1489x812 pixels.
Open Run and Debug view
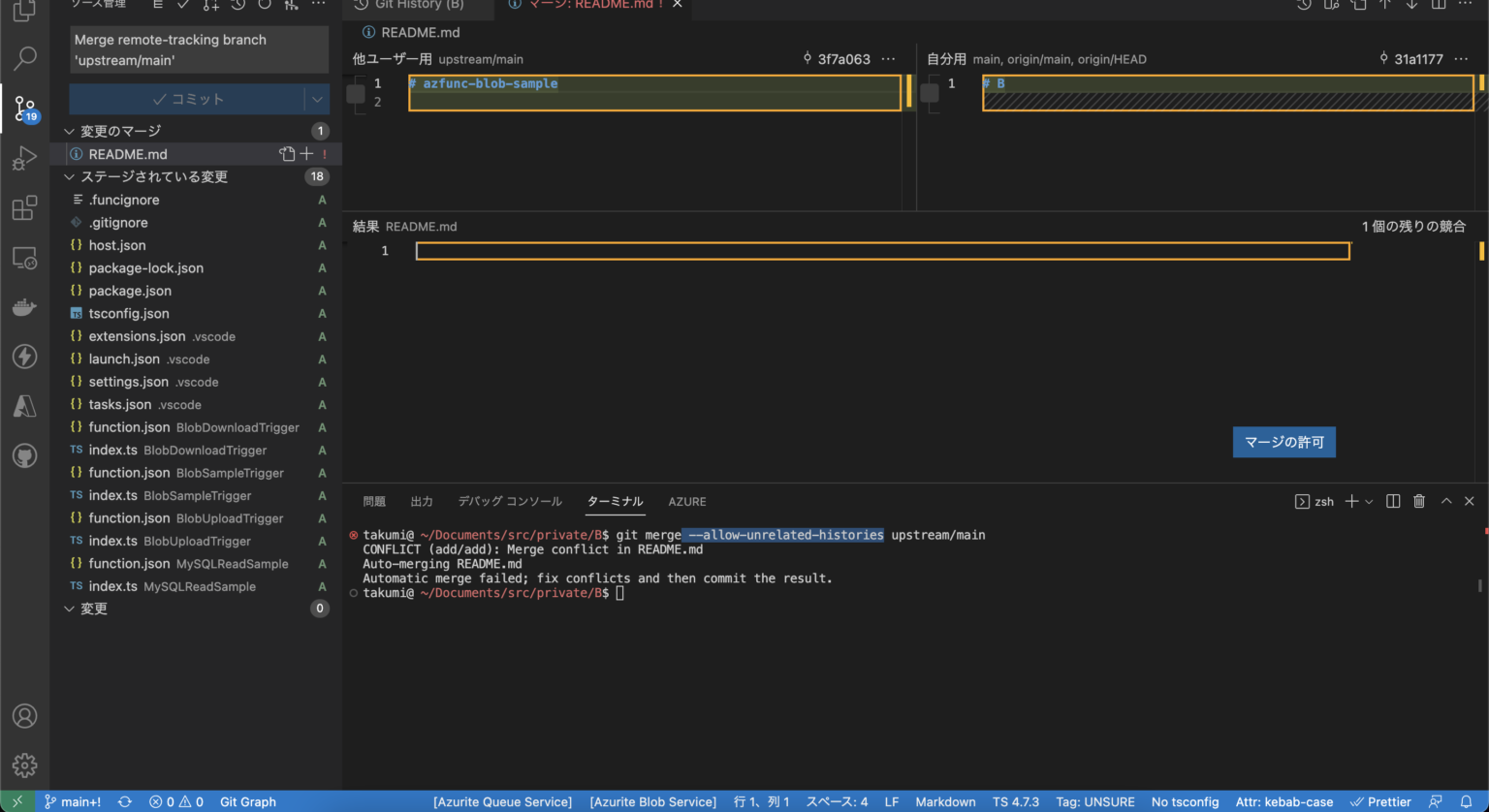tap(25, 159)
